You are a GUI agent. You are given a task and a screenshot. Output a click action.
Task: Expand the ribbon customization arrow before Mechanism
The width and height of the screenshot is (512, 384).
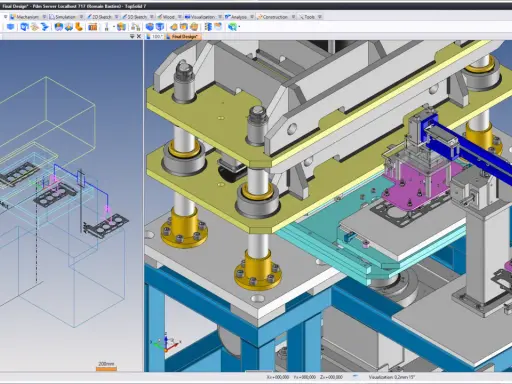[x=5, y=16]
